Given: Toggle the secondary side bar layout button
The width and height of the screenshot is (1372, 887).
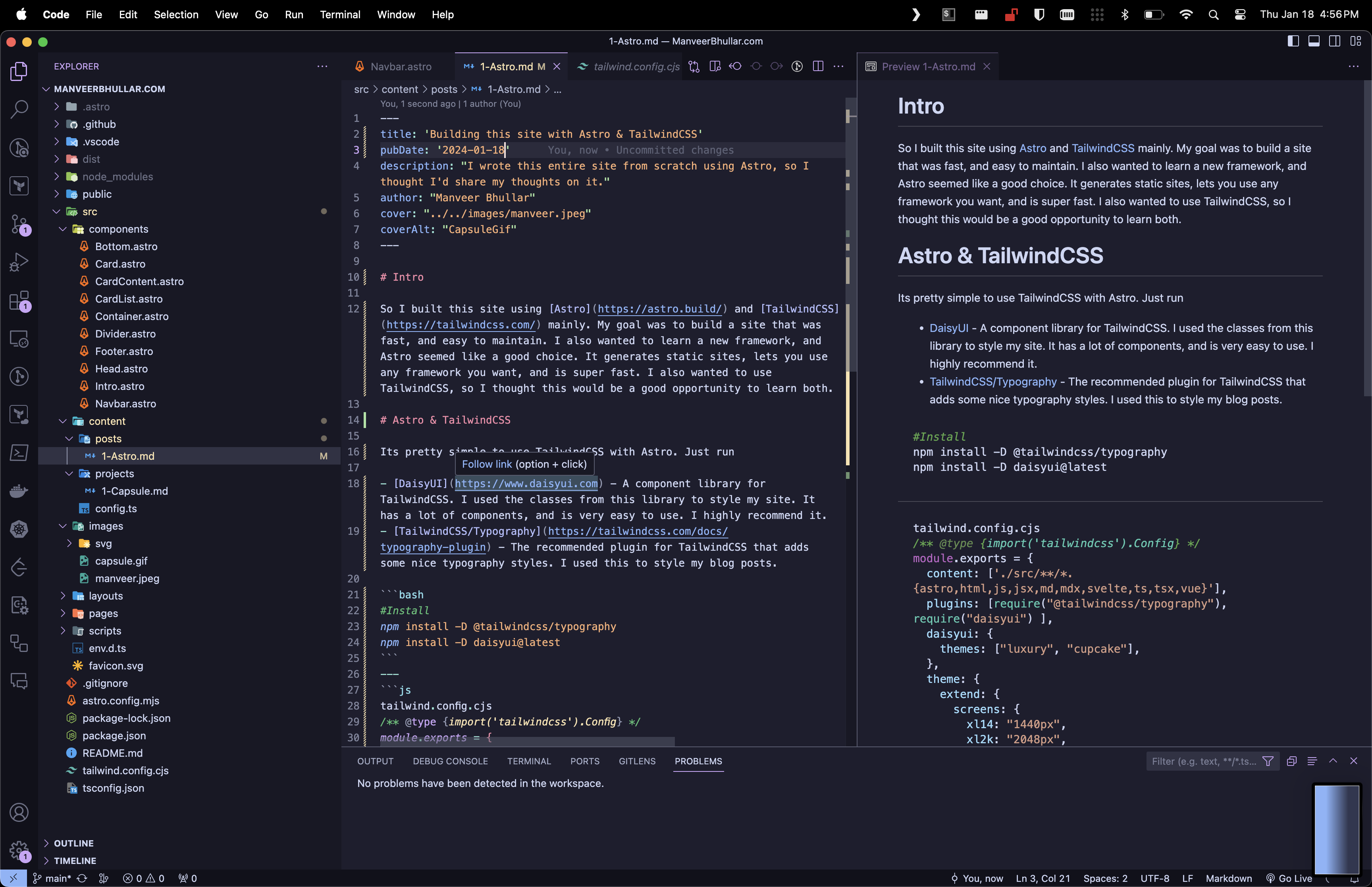Looking at the screenshot, I should tap(1334, 41).
